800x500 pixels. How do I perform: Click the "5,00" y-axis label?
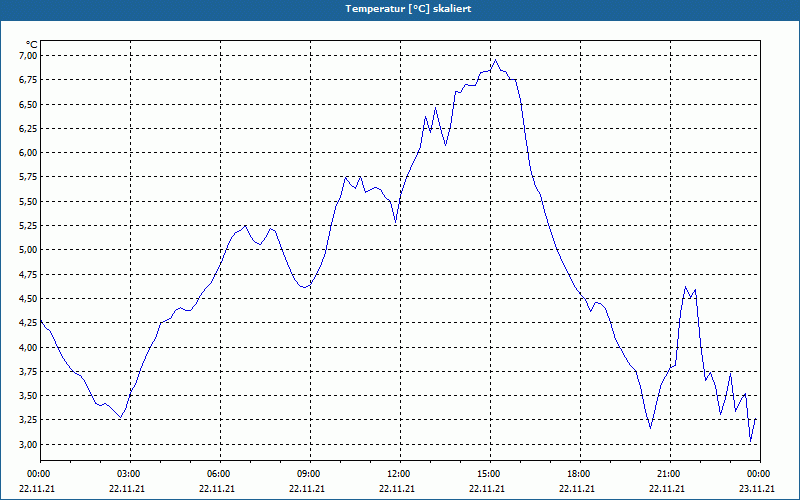tap(28, 250)
